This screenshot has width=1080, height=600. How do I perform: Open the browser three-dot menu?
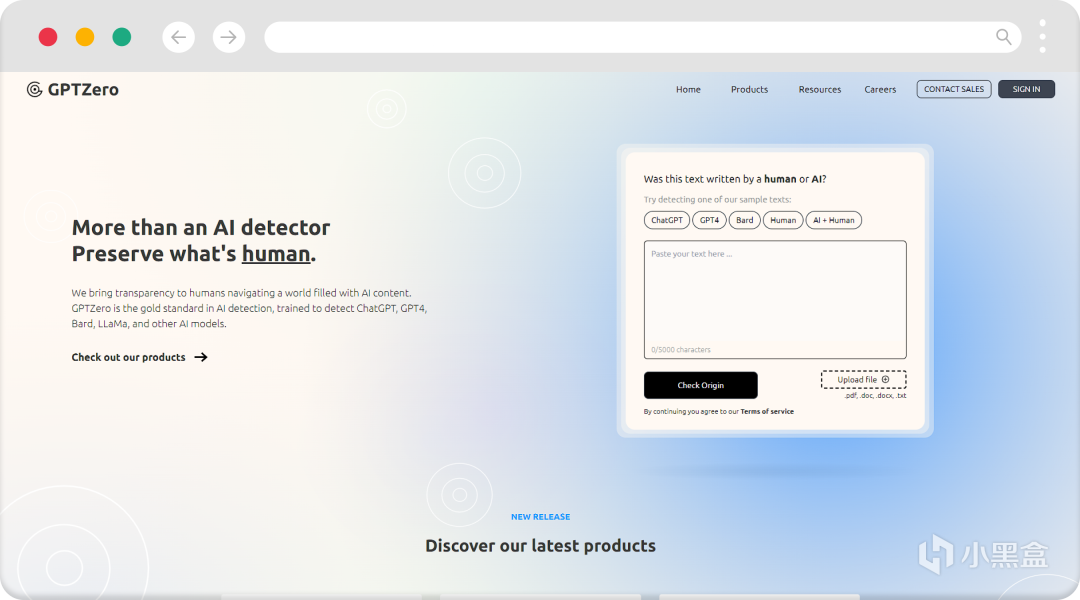click(x=1042, y=37)
